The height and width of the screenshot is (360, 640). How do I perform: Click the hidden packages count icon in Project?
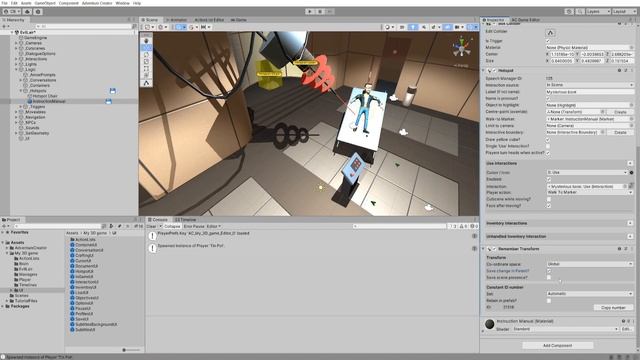click(139, 226)
